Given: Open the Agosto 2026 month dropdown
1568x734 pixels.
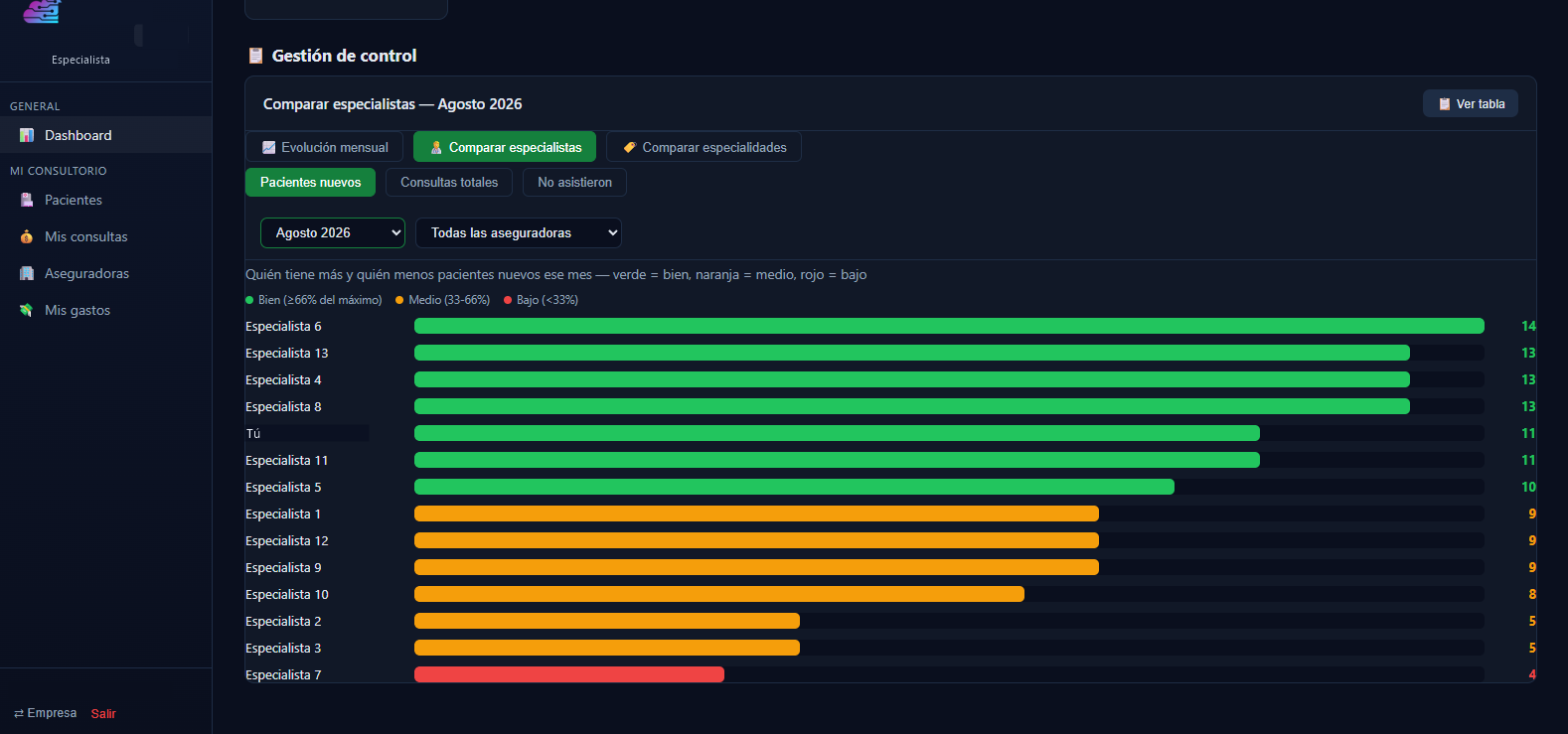Looking at the screenshot, I should coord(333,232).
